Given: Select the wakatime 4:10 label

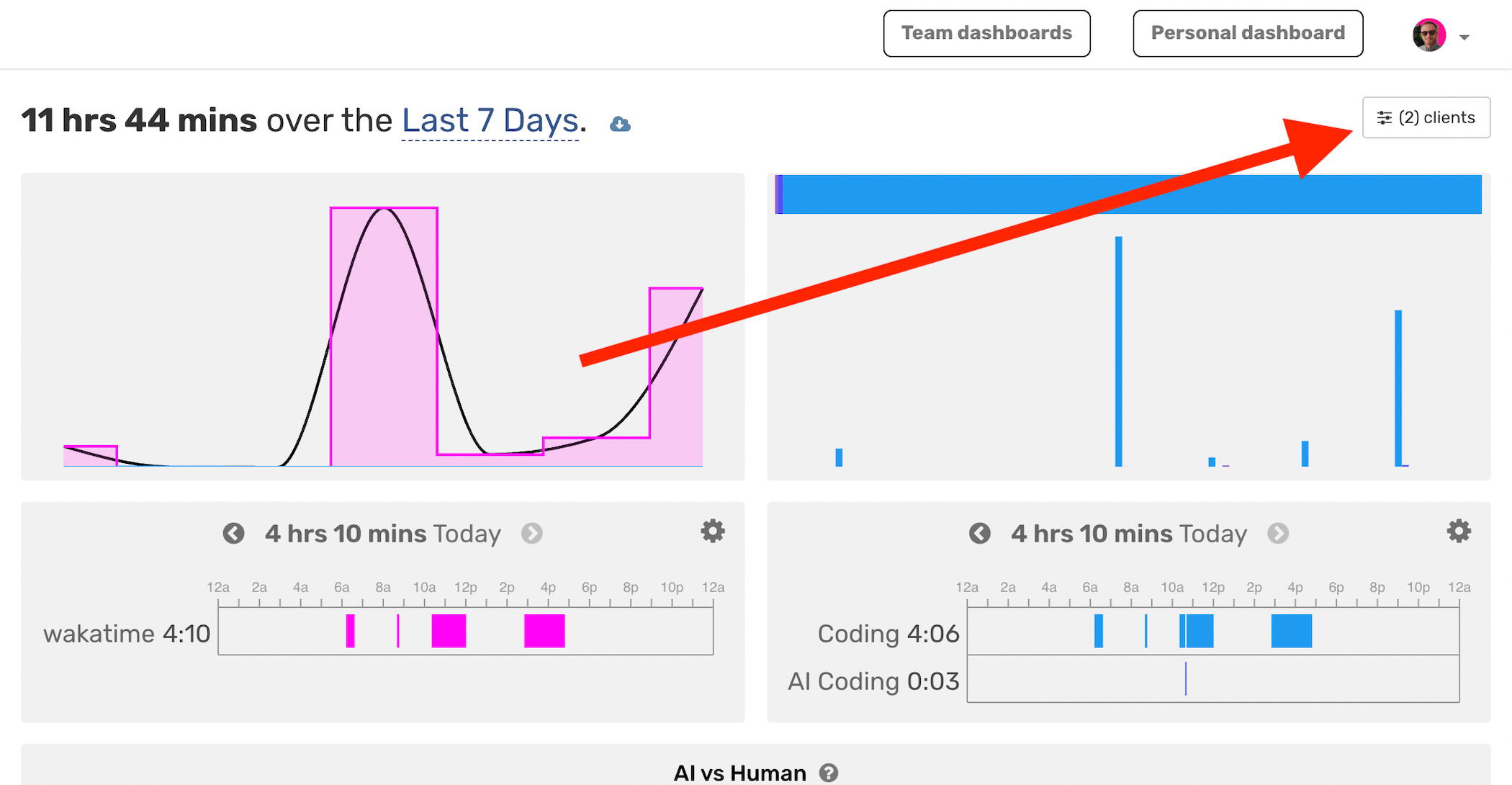Looking at the screenshot, I should [x=127, y=634].
